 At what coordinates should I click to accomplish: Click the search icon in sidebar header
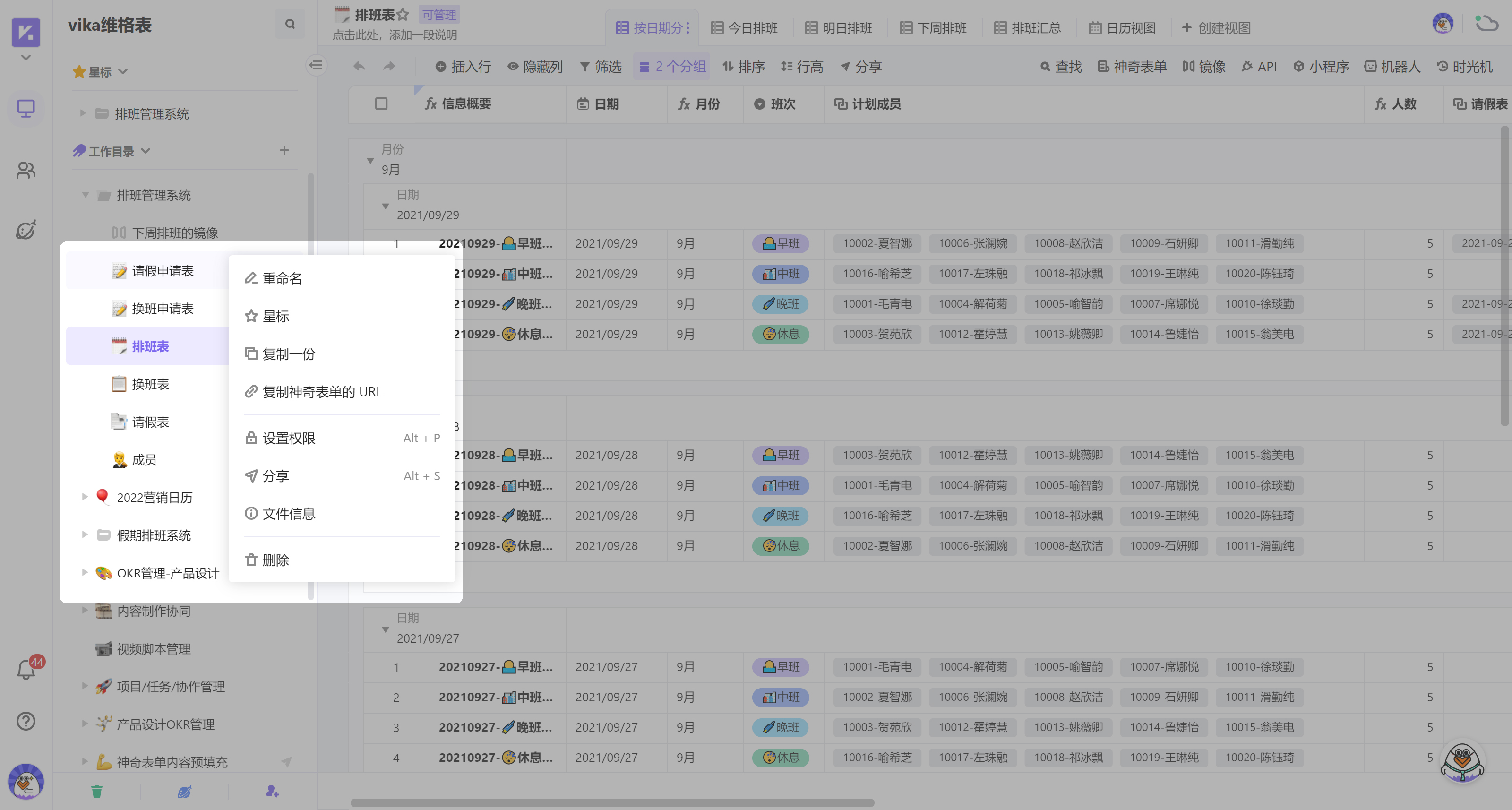pos(290,24)
